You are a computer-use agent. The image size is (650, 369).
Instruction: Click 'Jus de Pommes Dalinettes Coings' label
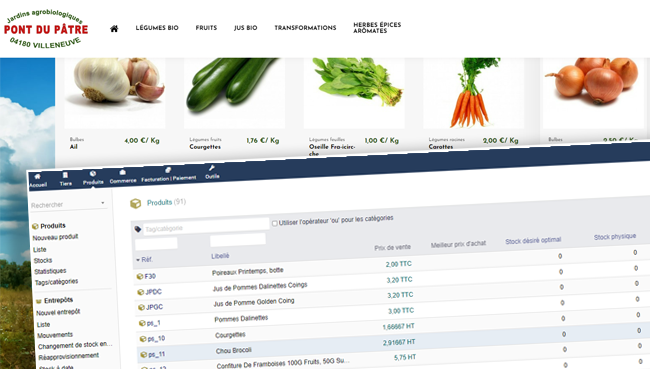pos(260,286)
